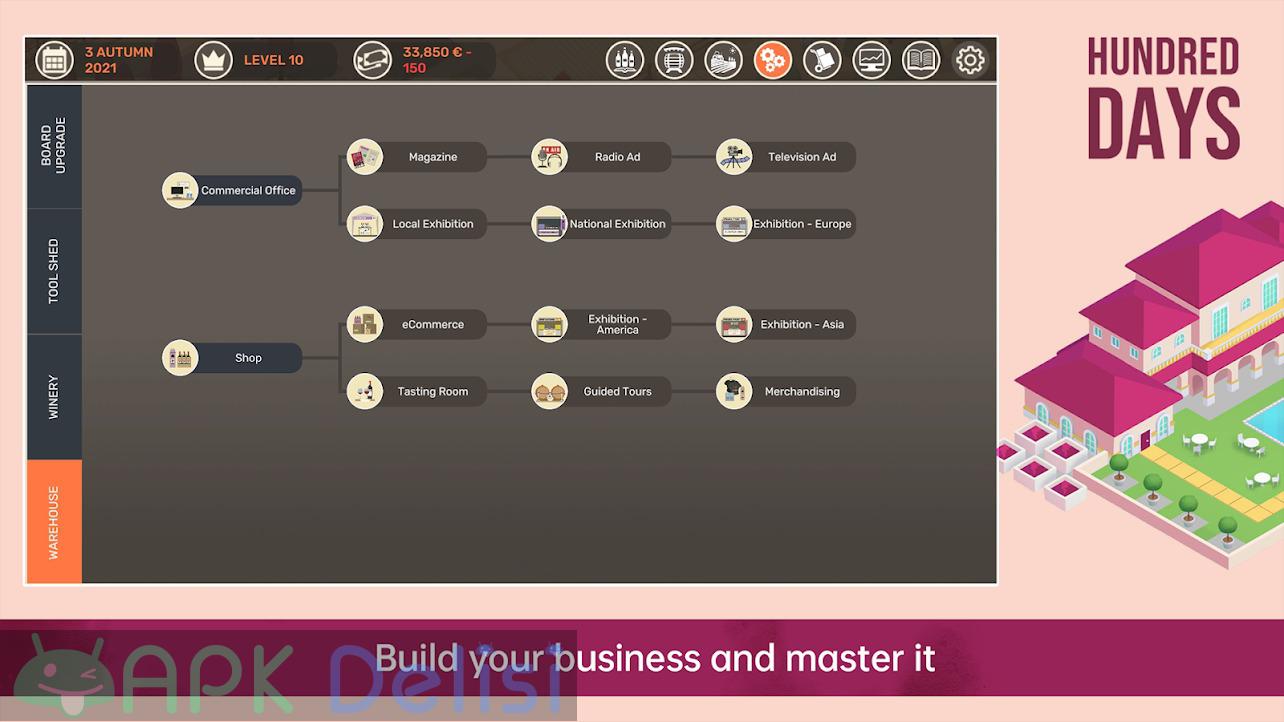Choose the Television Ad upgrade
Viewport: 1284px width, 722px height.
click(787, 157)
